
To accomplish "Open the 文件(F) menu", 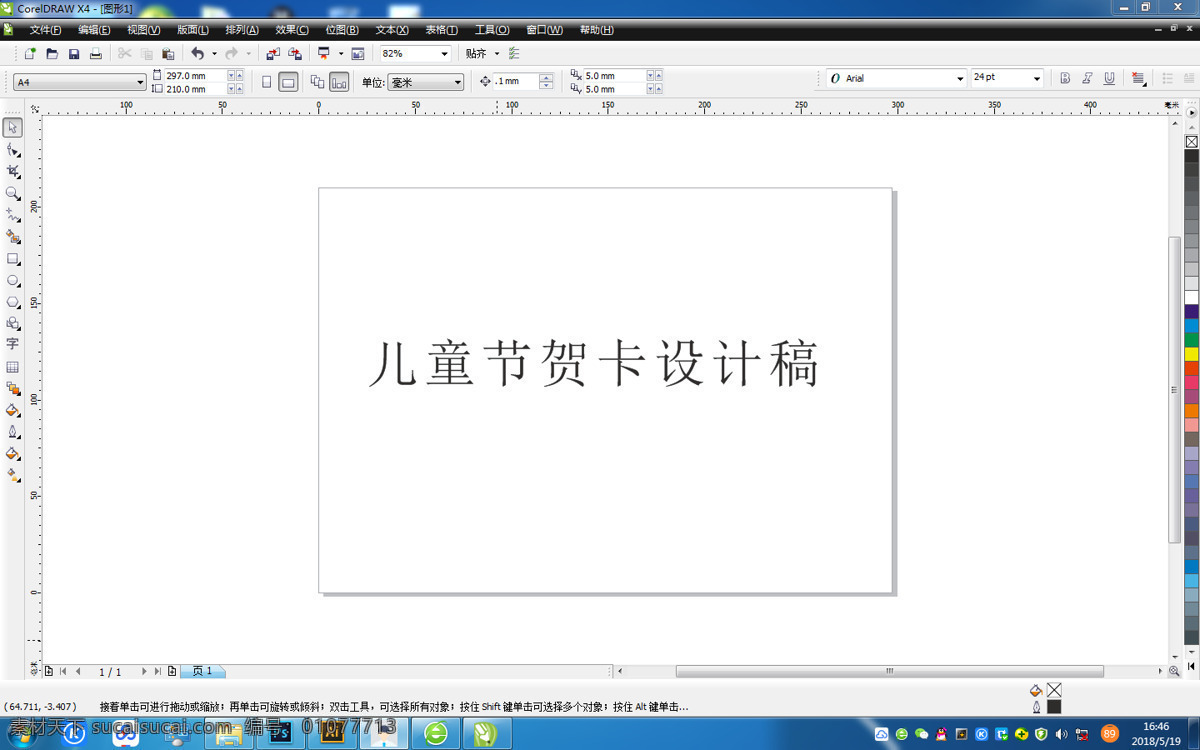I will (45, 30).
